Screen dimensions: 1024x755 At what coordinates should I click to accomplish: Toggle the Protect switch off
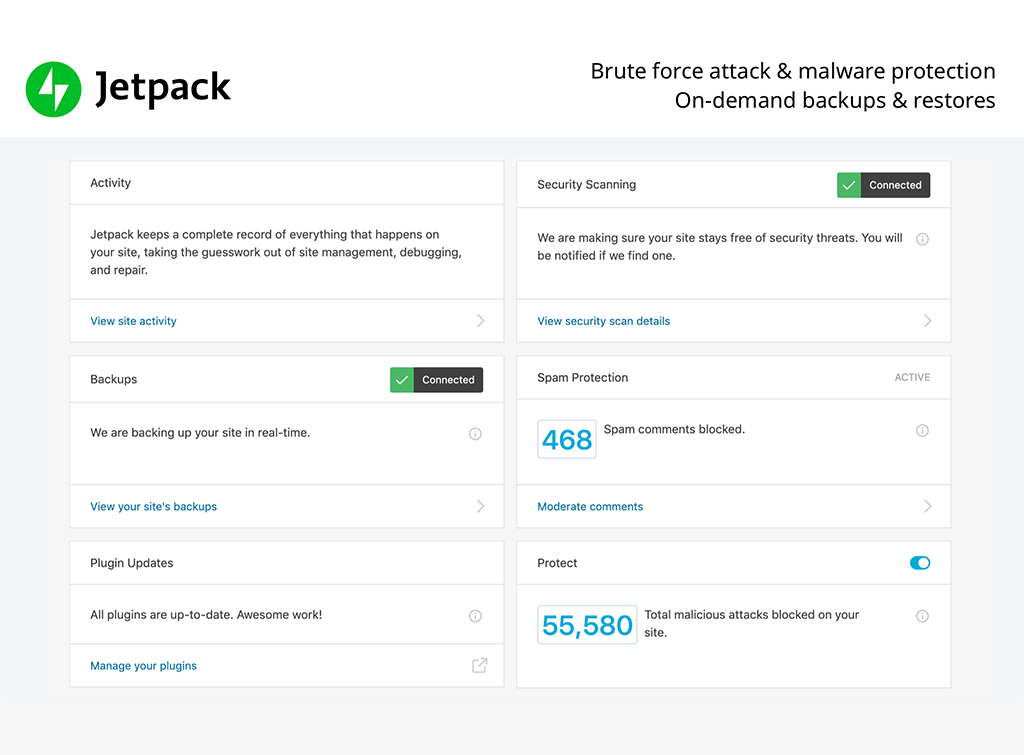coord(920,563)
